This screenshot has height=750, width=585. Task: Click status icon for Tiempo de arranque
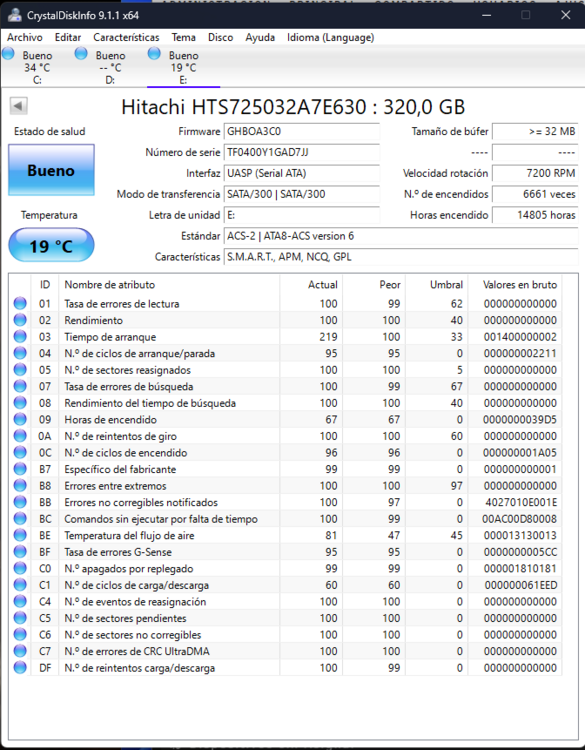pyautogui.click(x=20, y=336)
